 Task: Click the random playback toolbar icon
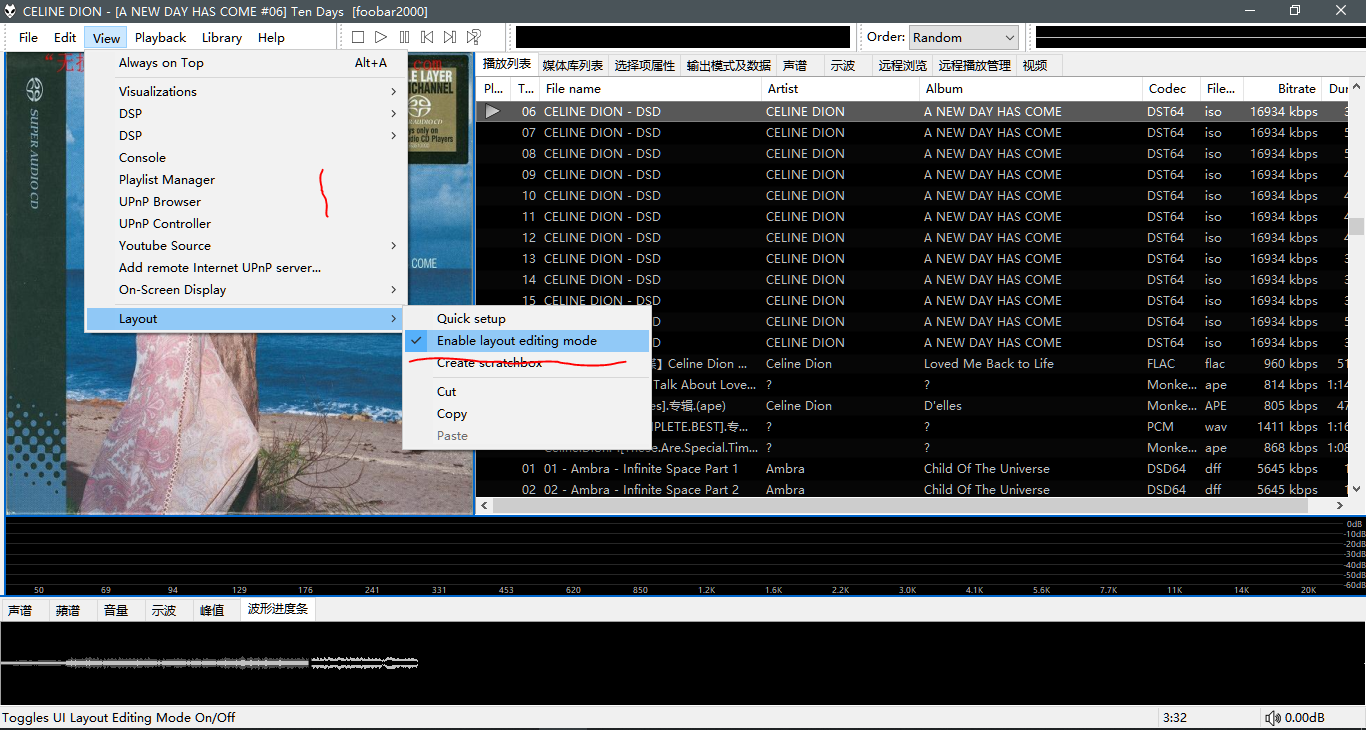474,37
